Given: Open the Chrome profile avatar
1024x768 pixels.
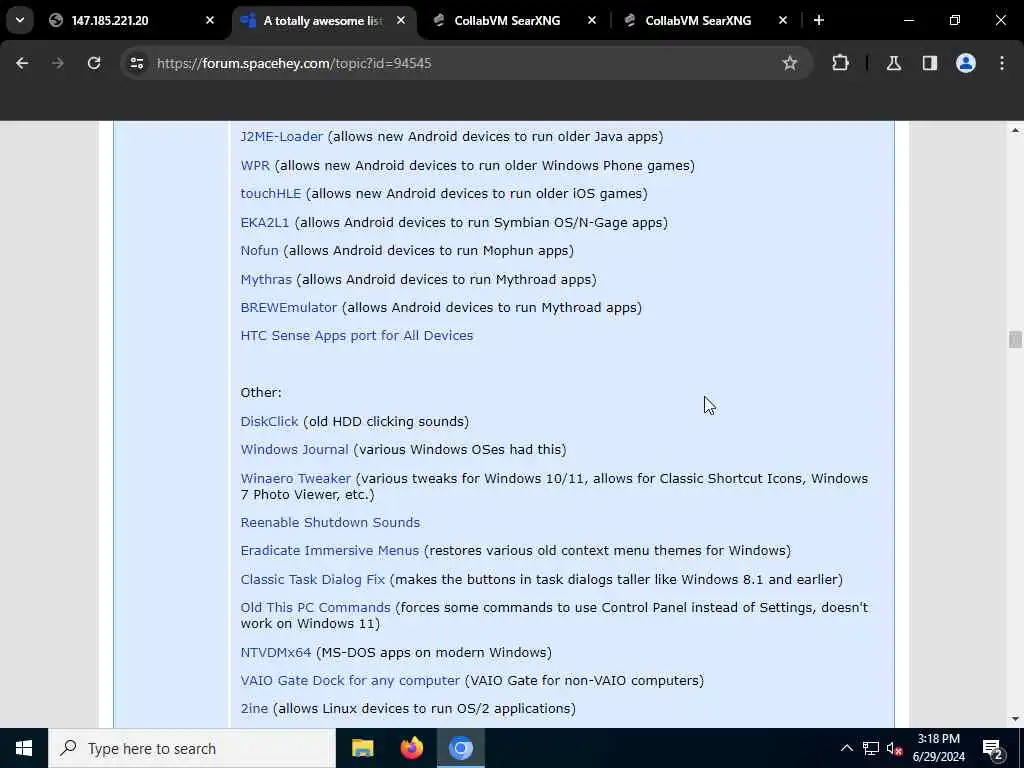Looking at the screenshot, I should click(x=966, y=63).
